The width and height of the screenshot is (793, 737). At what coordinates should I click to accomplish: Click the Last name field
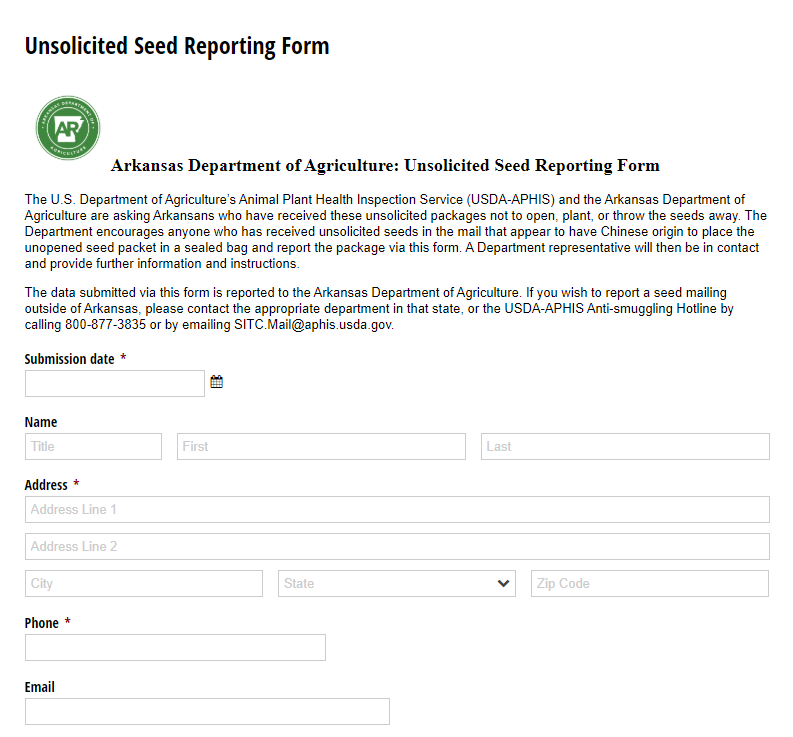[625, 446]
